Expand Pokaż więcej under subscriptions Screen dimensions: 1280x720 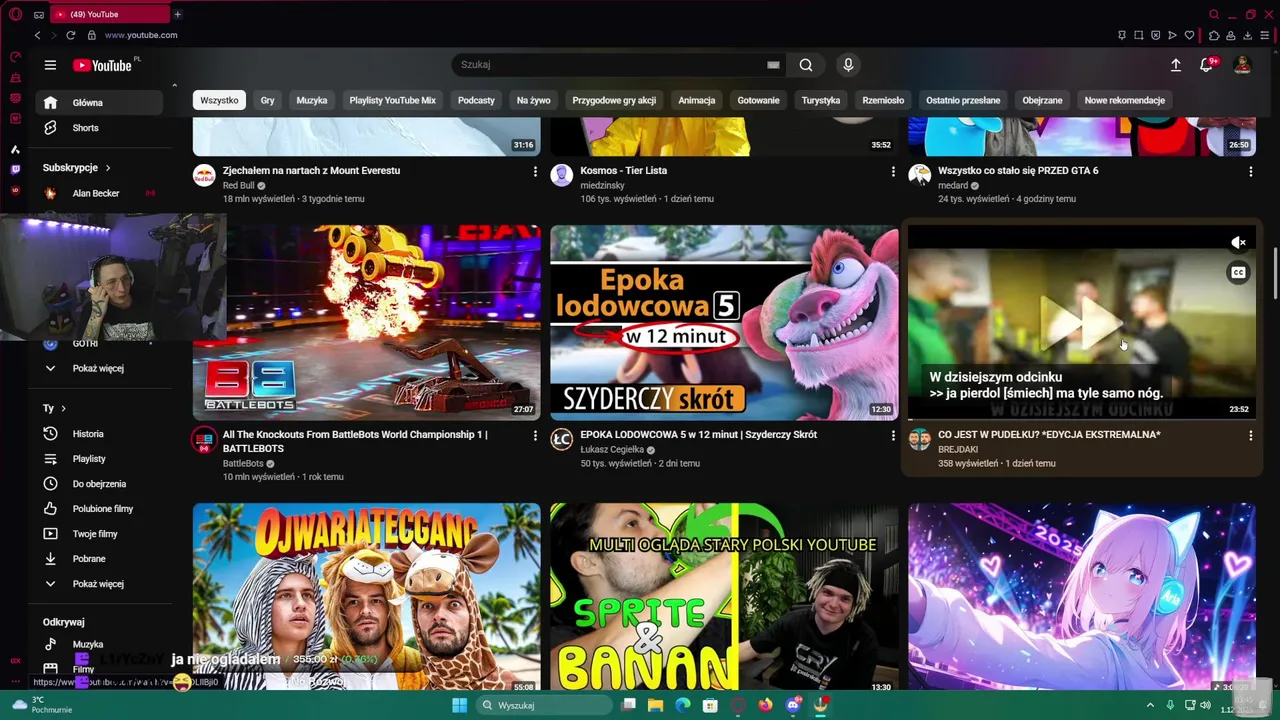[97, 368]
